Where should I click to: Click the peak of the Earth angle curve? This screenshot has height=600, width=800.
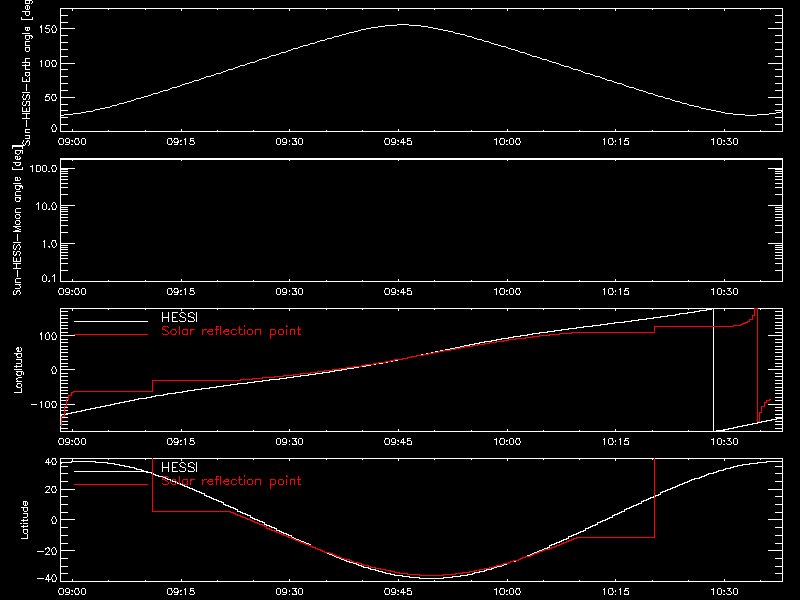[403, 24]
